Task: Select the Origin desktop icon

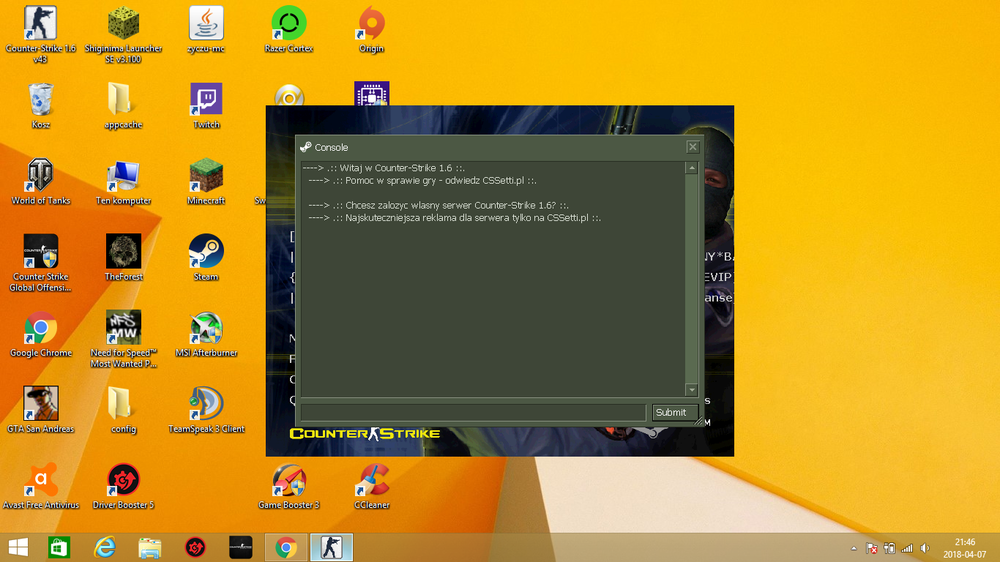Action: [371, 29]
